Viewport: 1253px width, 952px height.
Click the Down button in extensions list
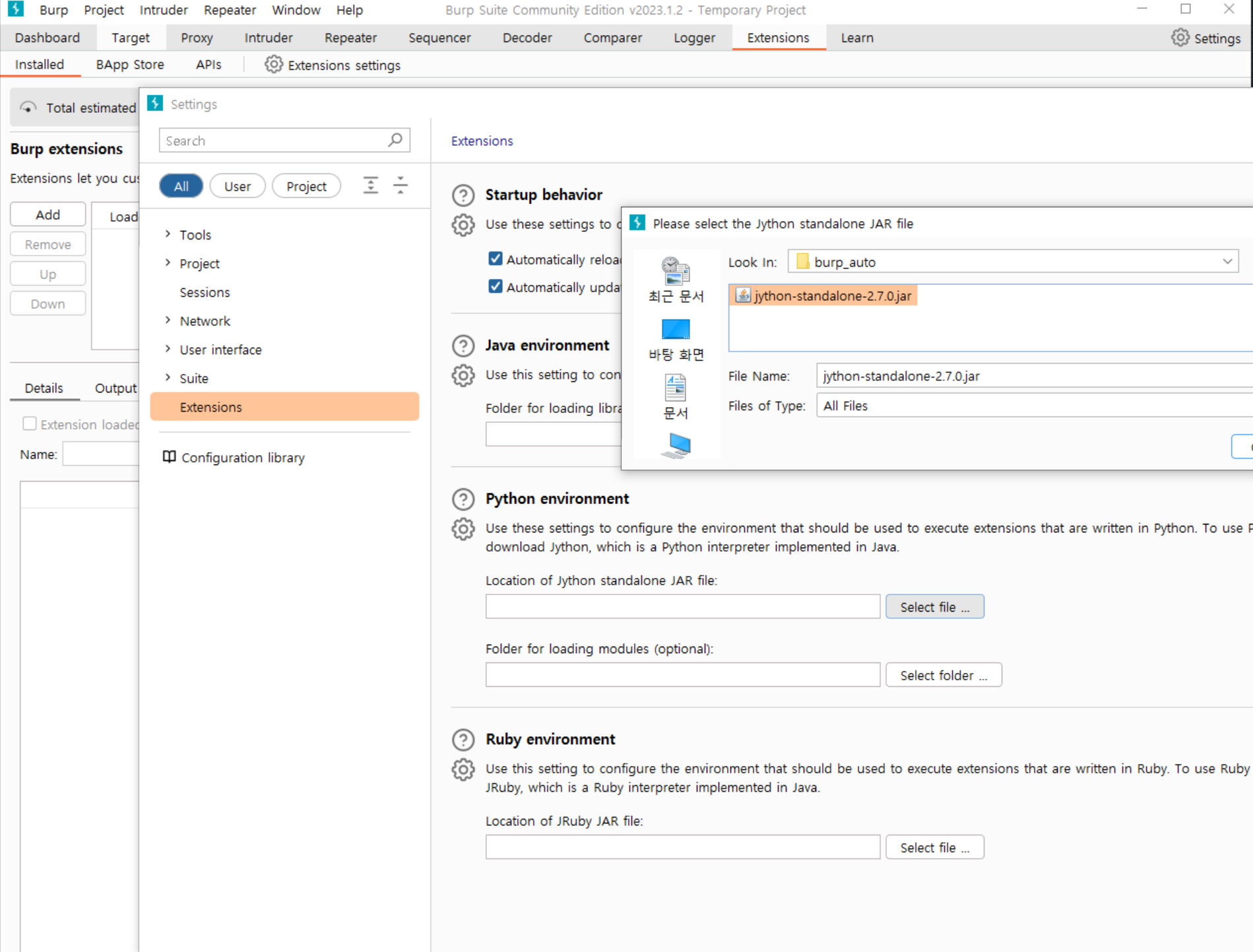pos(48,303)
